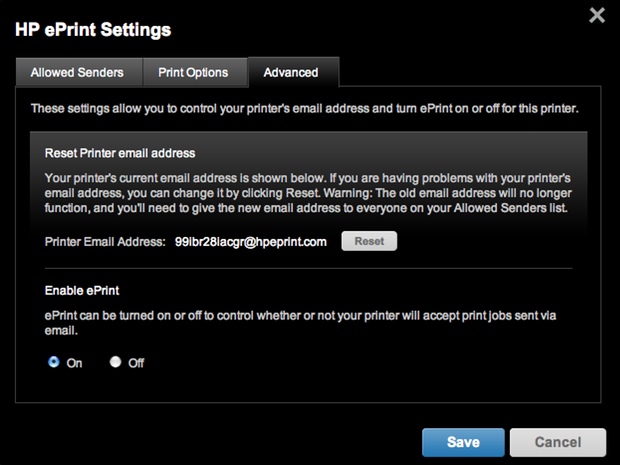Click the HP ePrint Settings title
Viewport: 620px width, 465px height.
pos(93,29)
